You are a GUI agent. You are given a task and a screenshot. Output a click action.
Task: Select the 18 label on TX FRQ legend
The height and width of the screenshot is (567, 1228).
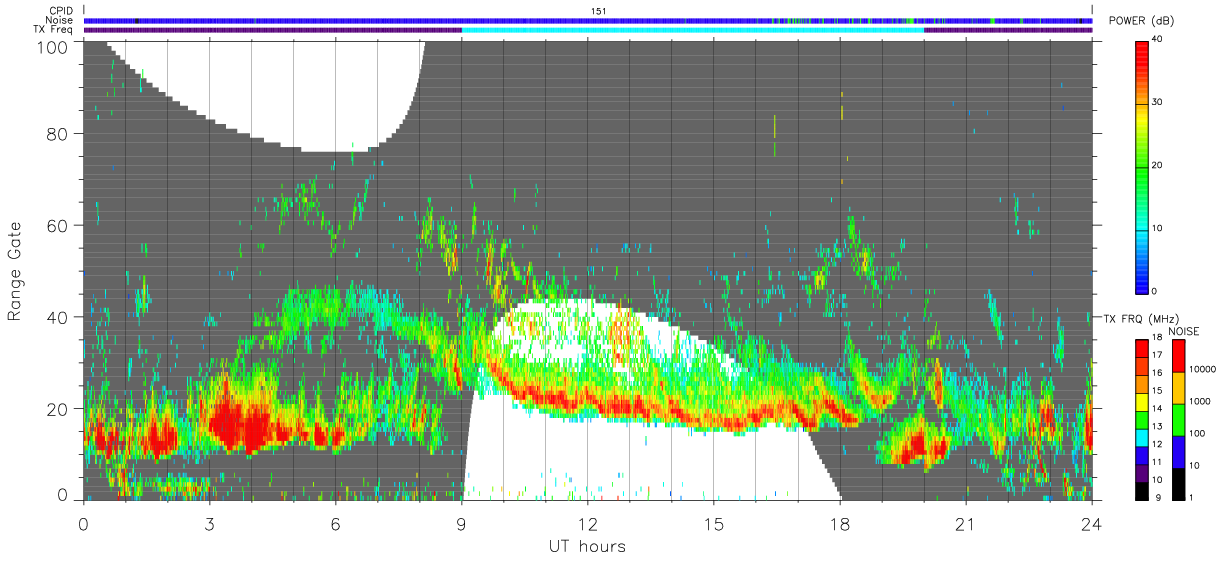1157,337
